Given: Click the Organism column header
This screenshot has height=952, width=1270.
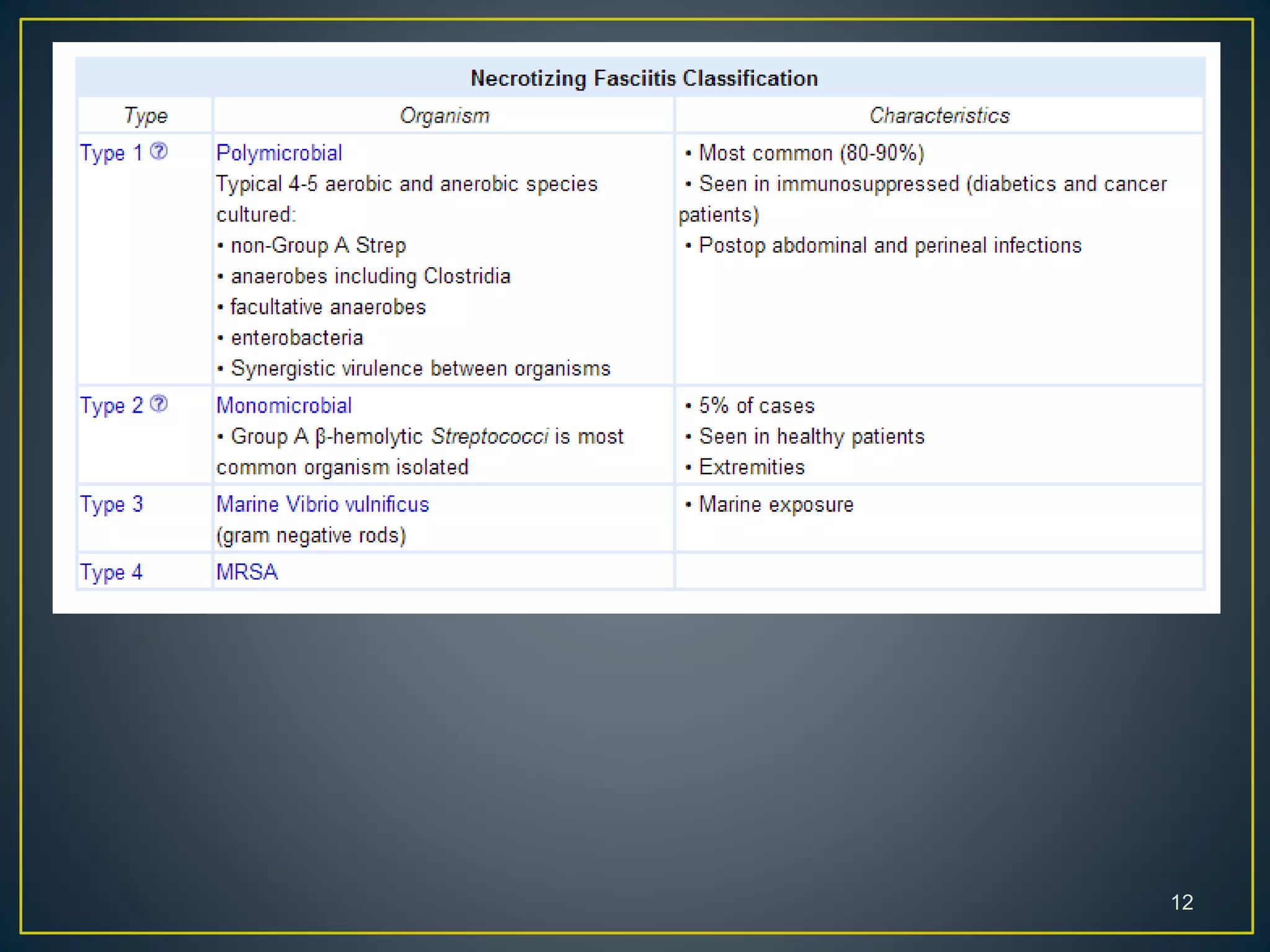Looking at the screenshot, I should pyautogui.click(x=444, y=116).
